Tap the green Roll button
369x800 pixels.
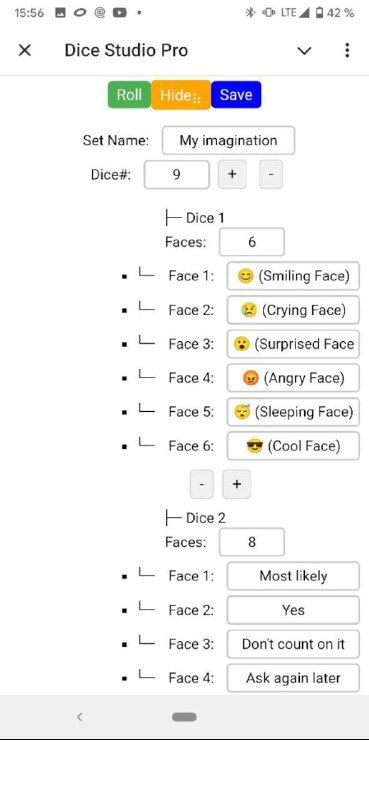point(129,95)
